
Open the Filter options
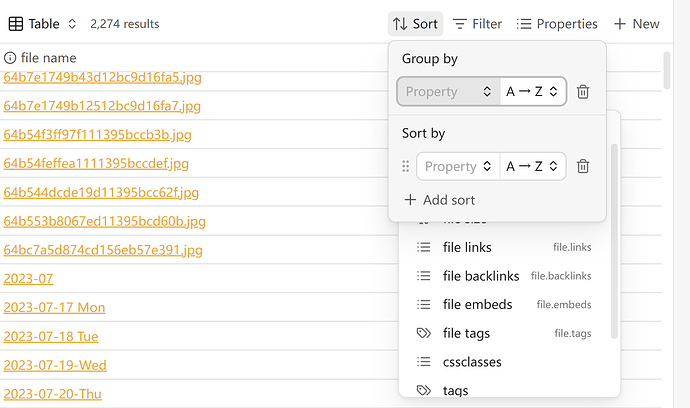coord(477,23)
